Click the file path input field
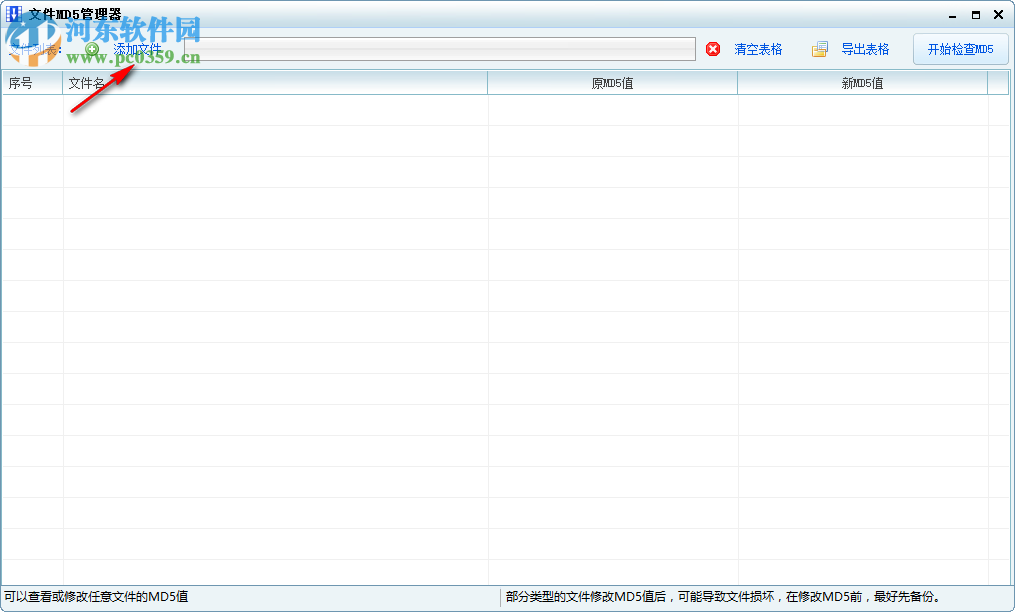 pyautogui.click(x=440, y=49)
